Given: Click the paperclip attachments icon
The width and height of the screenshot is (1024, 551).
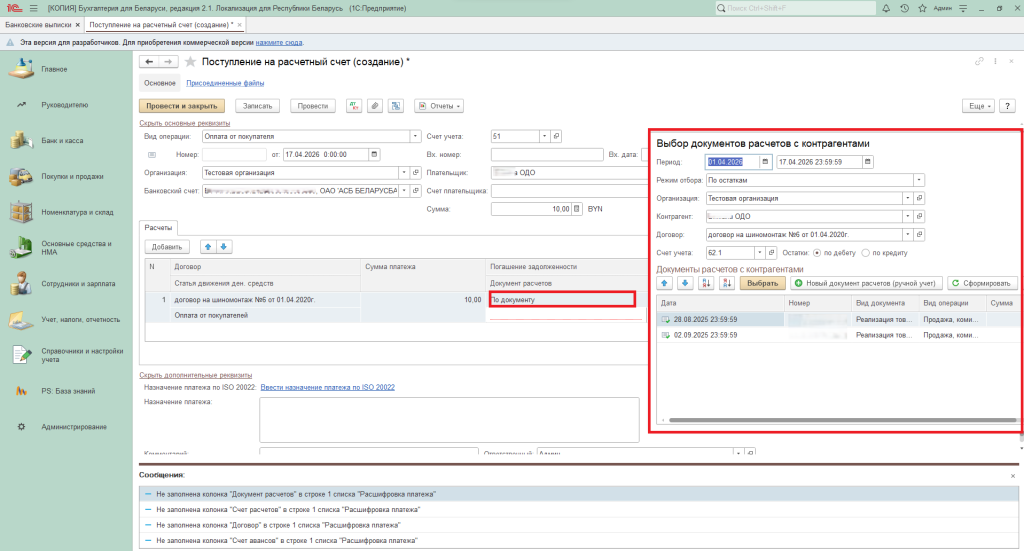Looking at the screenshot, I should pos(375,106).
